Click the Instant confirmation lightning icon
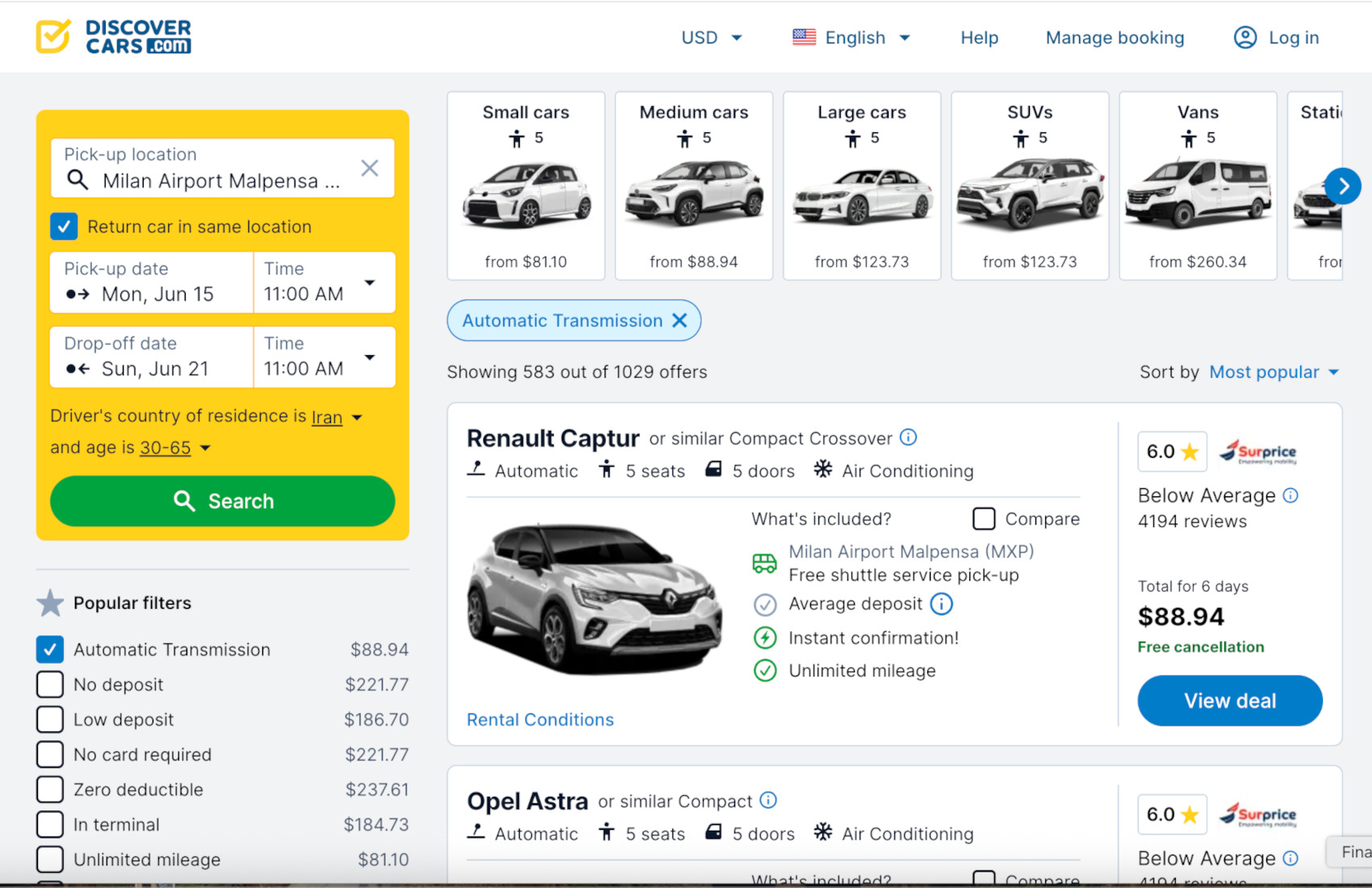The height and width of the screenshot is (888, 1372). pos(765,638)
